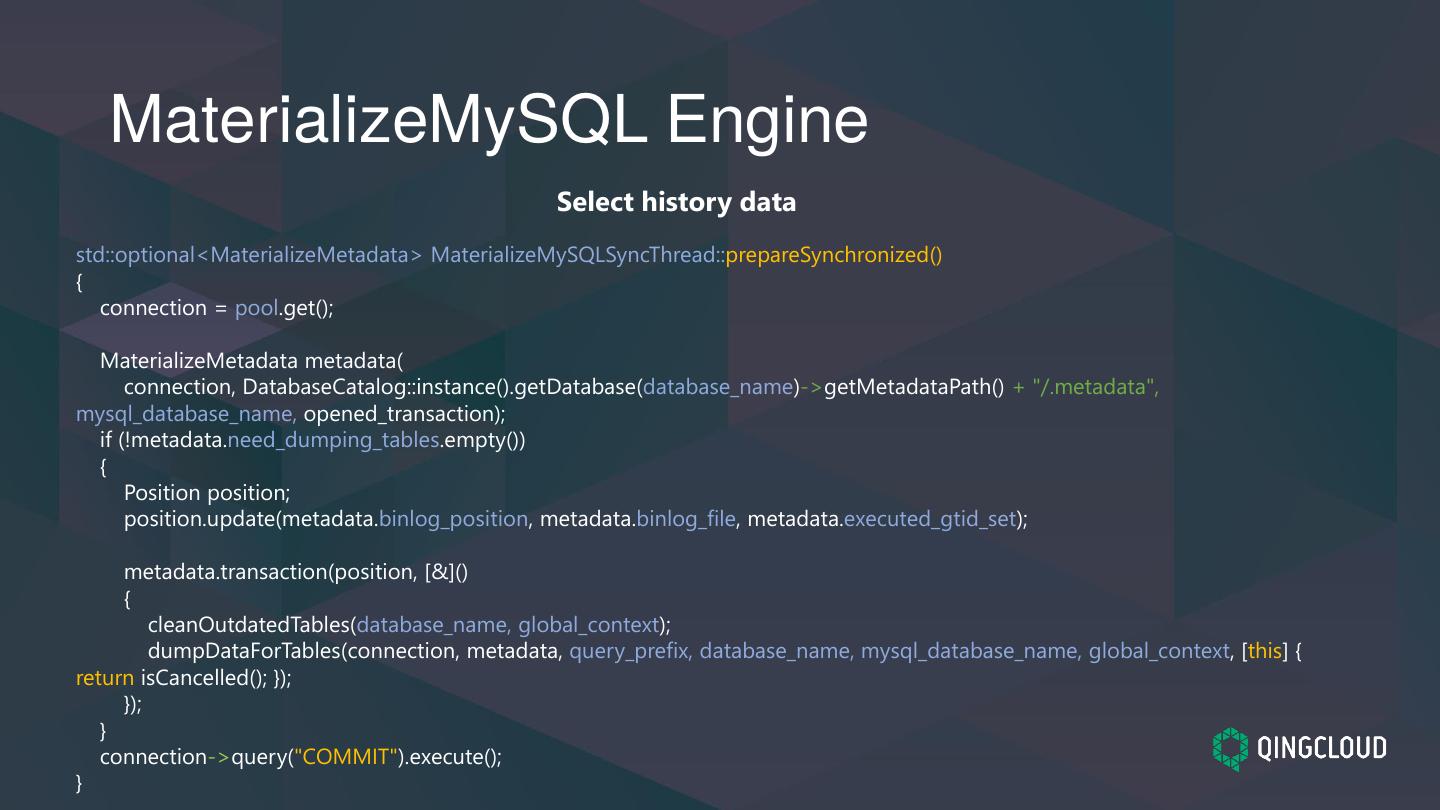Image resolution: width=1440 pixels, height=810 pixels.
Task: Click the "getMetadataPath()" call
Action: coord(914,387)
